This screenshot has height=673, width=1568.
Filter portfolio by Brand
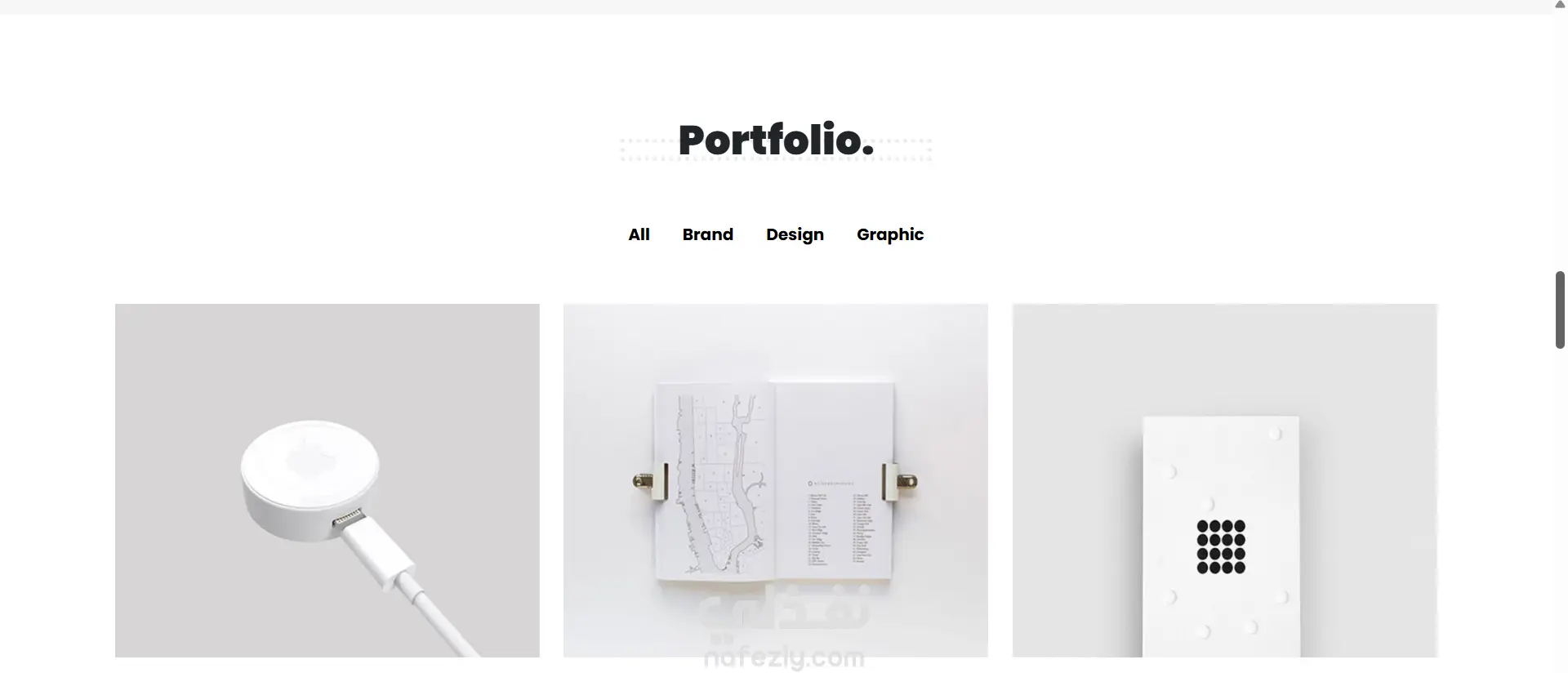[x=707, y=234]
